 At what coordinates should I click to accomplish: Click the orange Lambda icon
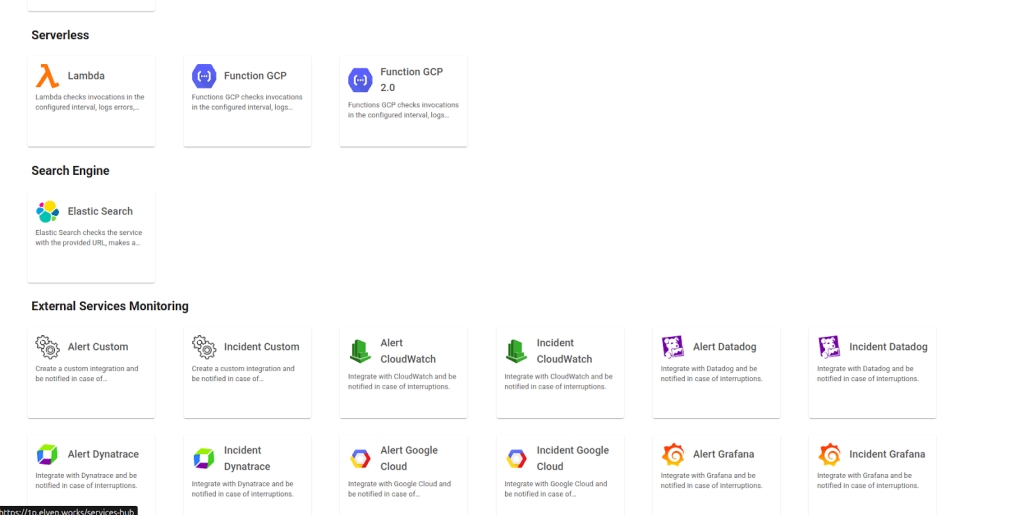pyautogui.click(x=47, y=76)
